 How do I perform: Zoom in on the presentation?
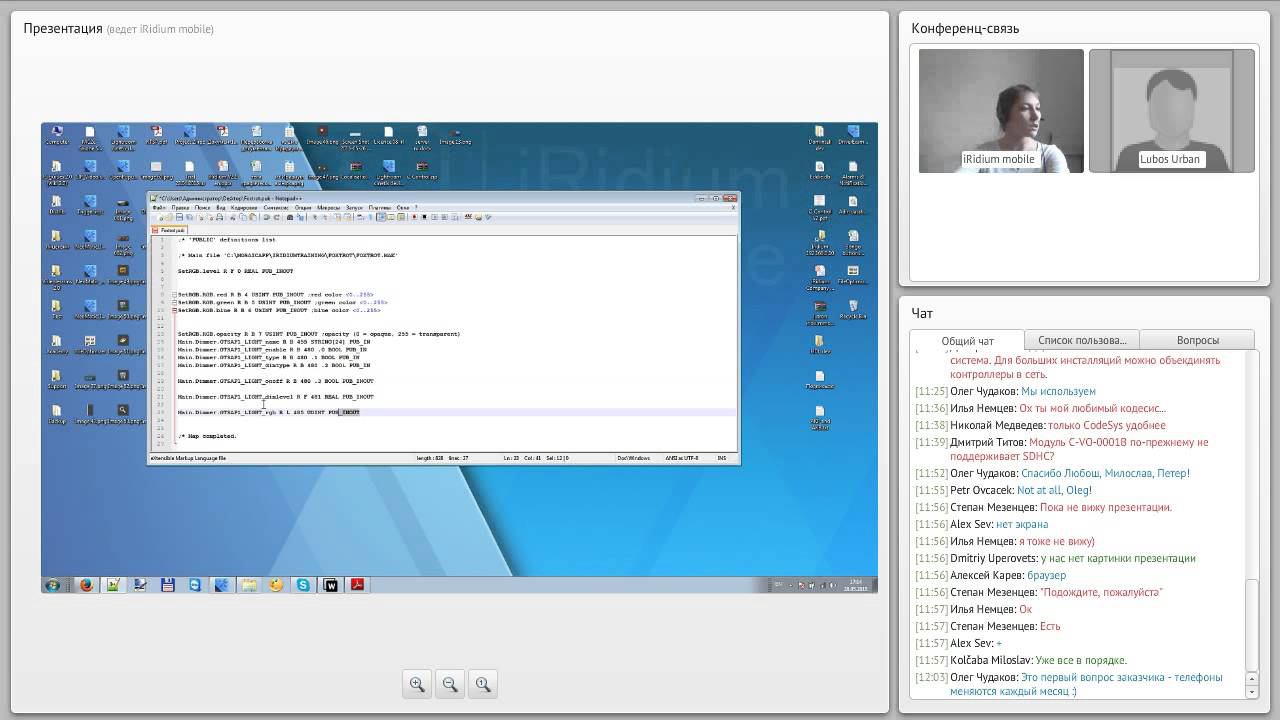point(417,684)
